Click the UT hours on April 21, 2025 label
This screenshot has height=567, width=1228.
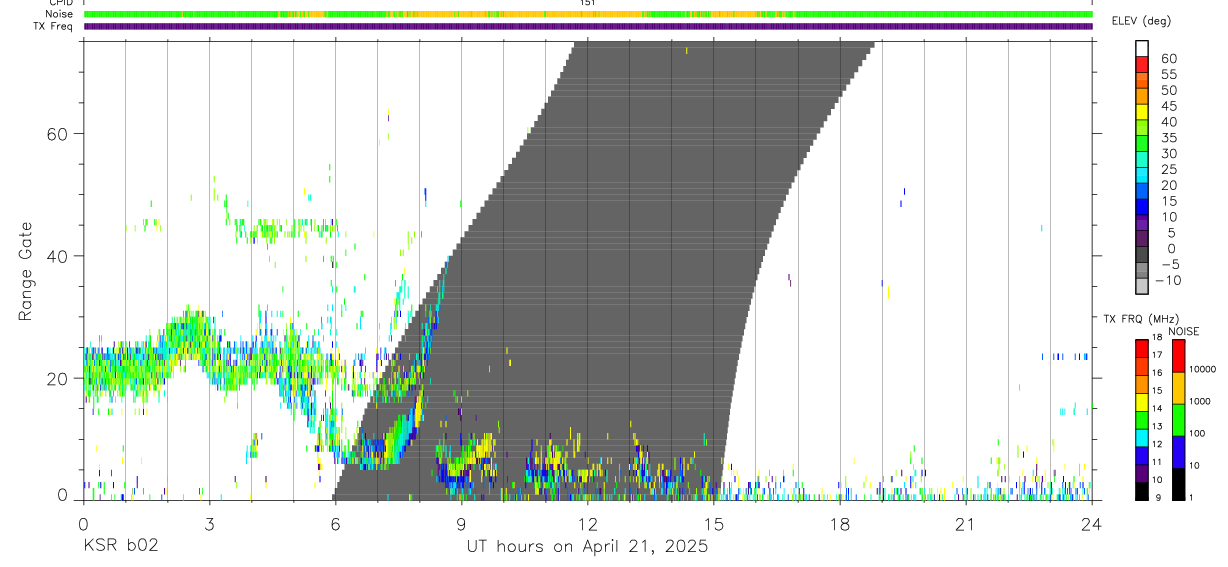587,547
